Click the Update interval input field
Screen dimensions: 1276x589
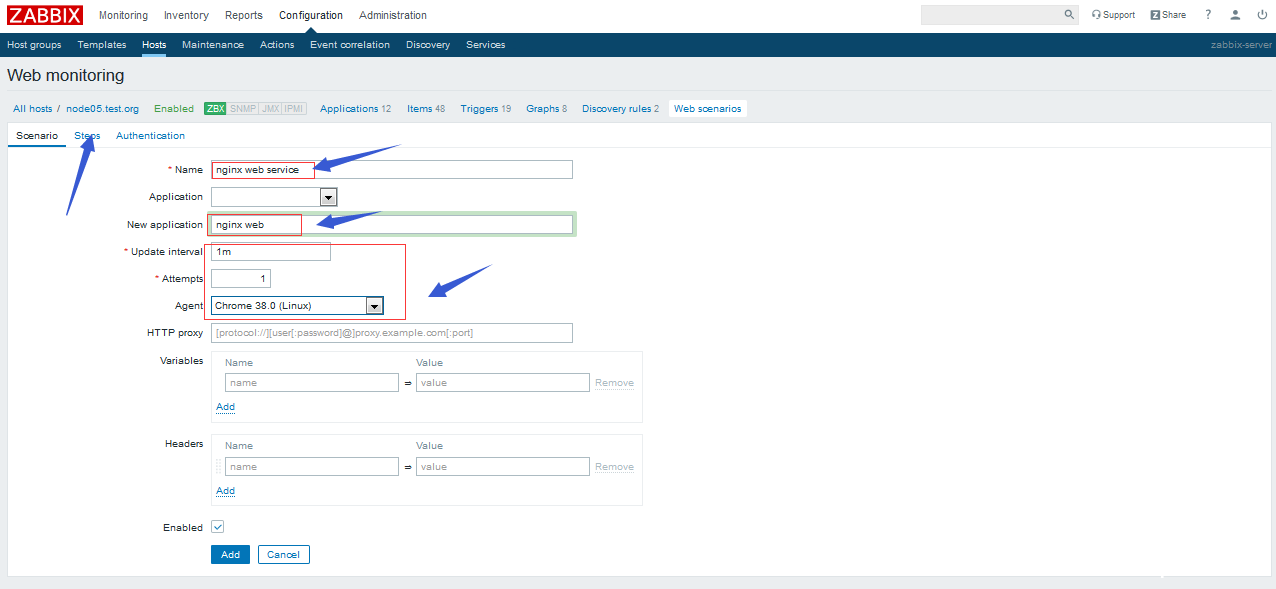tap(268, 251)
